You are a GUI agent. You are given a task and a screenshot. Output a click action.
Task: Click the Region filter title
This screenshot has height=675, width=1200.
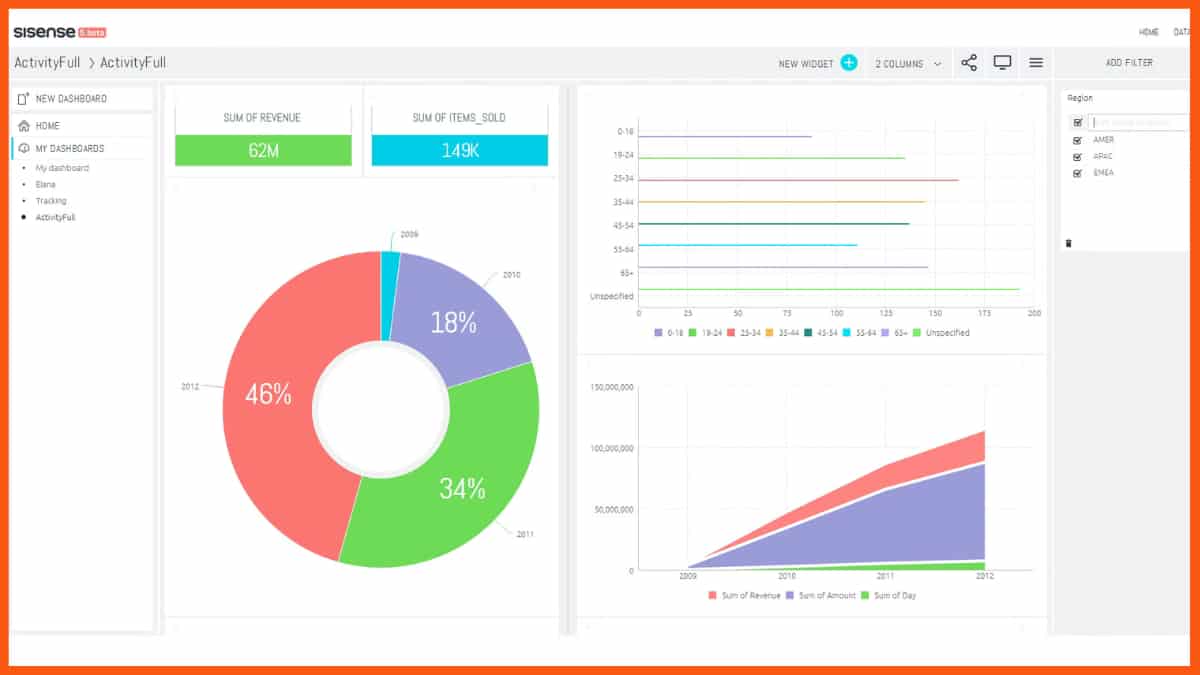click(1080, 98)
